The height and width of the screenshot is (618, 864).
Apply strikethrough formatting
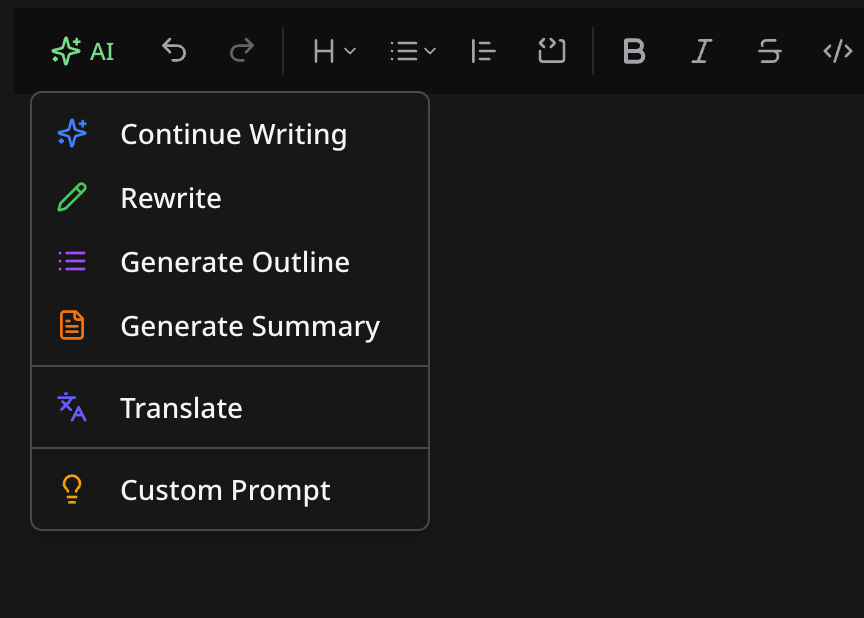point(769,52)
